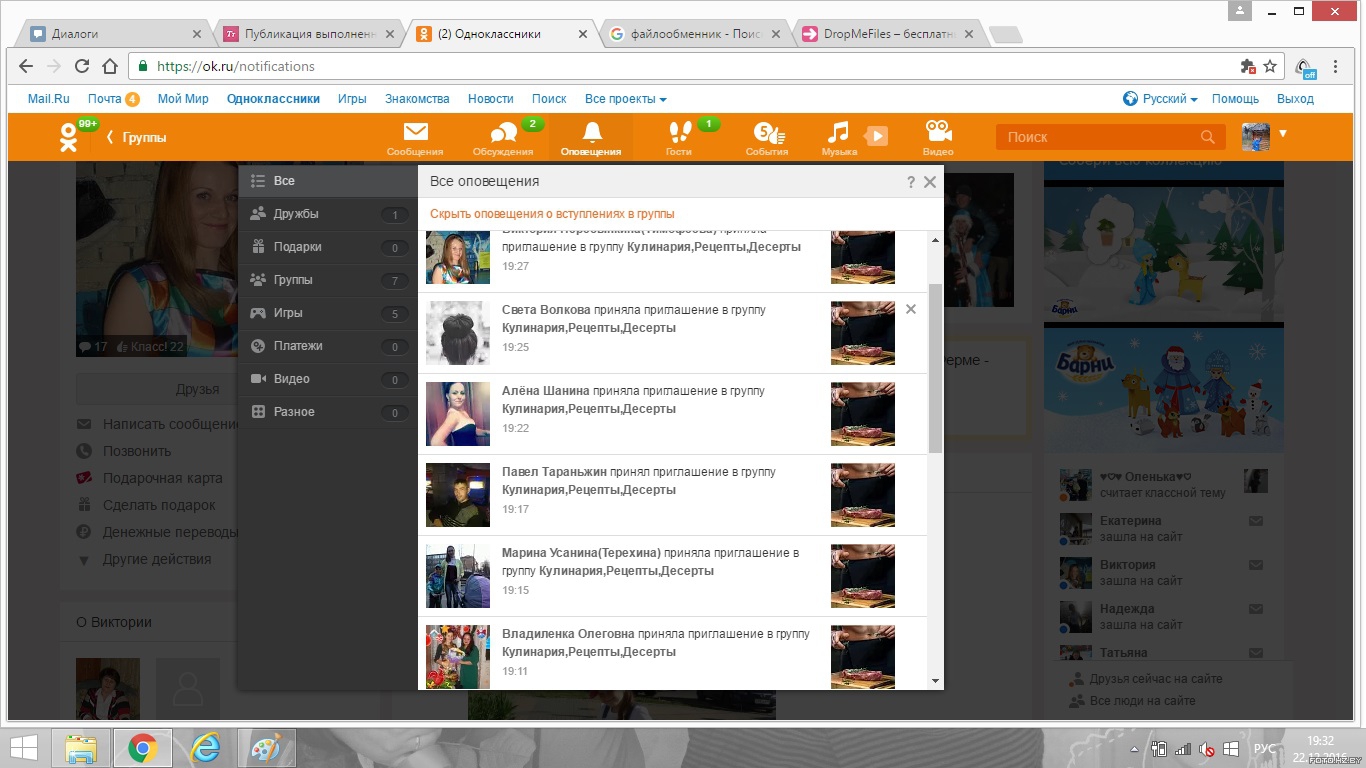Viewport: 1366px width, 768px height.
Task: Select the Видео notifications category
Action: click(328, 379)
